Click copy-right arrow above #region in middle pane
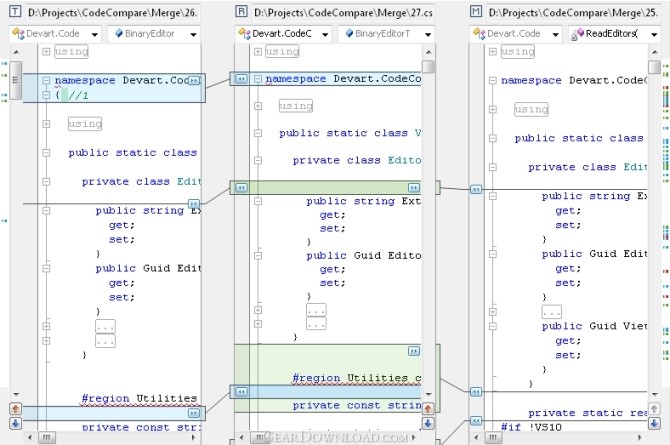 pos(414,351)
